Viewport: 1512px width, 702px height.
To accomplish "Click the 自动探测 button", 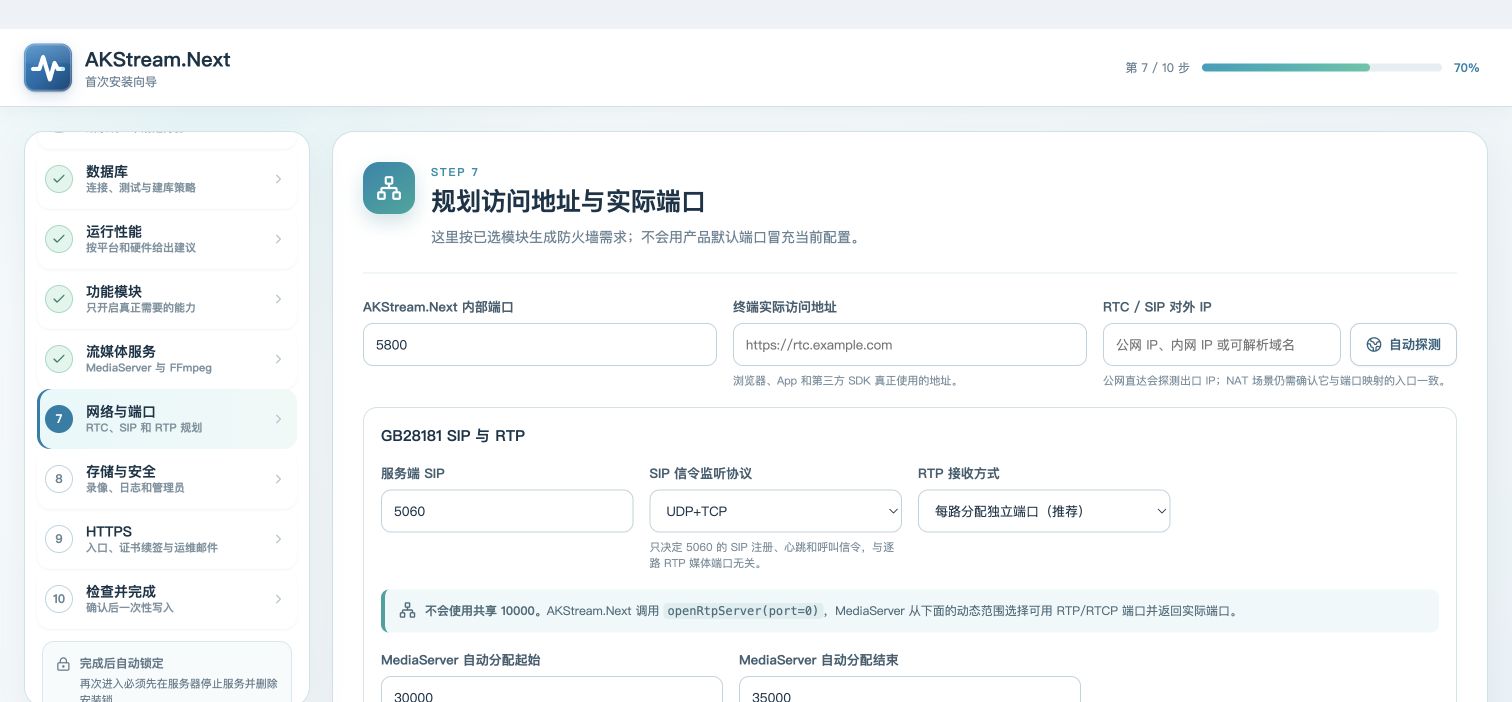I will point(1403,344).
